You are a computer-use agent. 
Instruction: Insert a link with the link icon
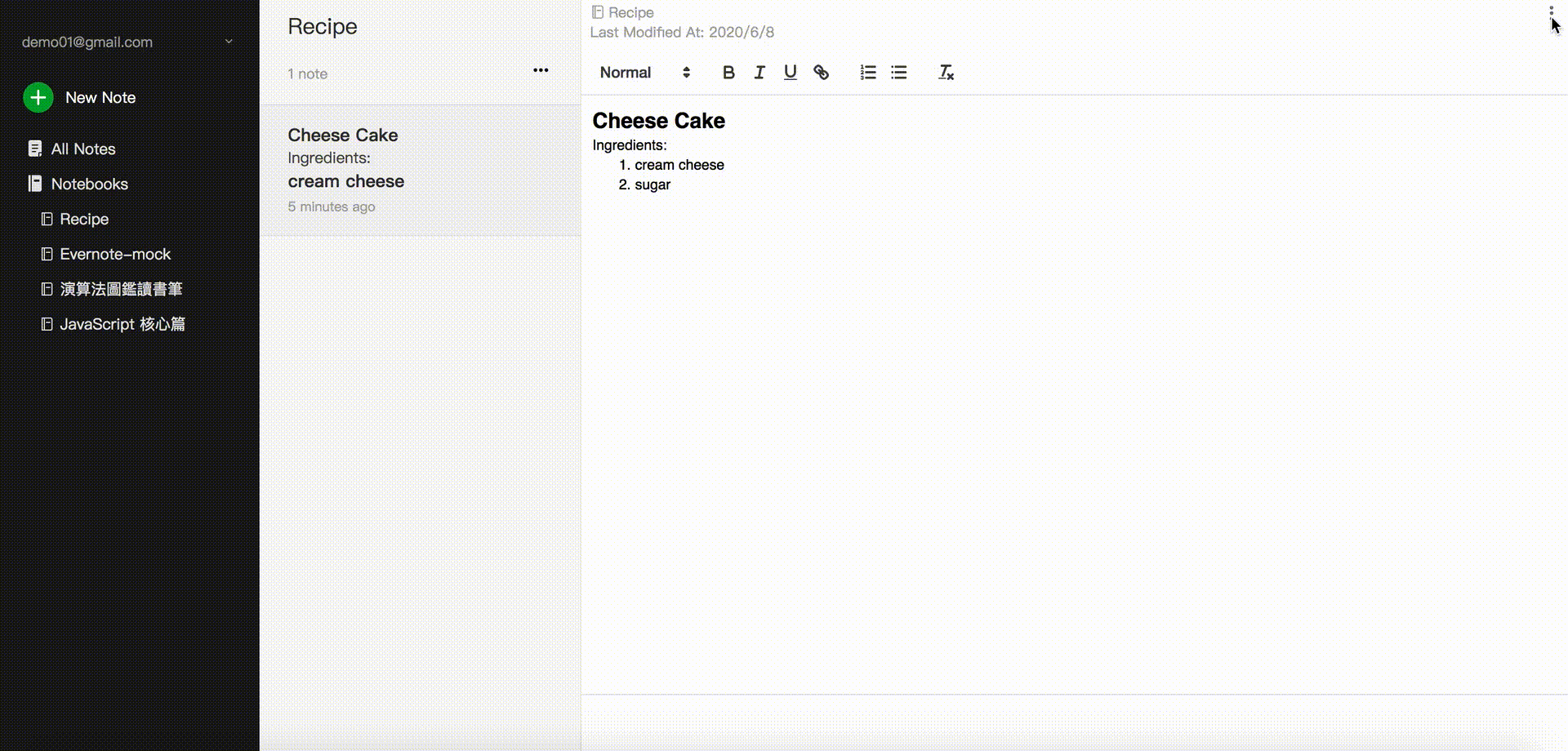pyautogui.click(x=822, y=73)
